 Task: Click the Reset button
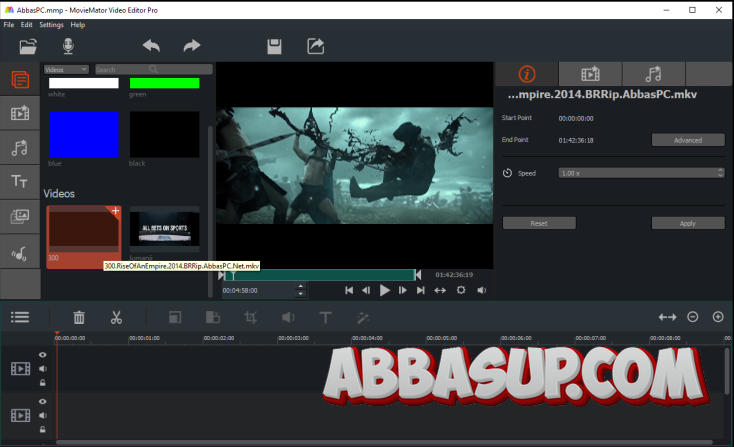pyautogui.click(x=539, y=223)
